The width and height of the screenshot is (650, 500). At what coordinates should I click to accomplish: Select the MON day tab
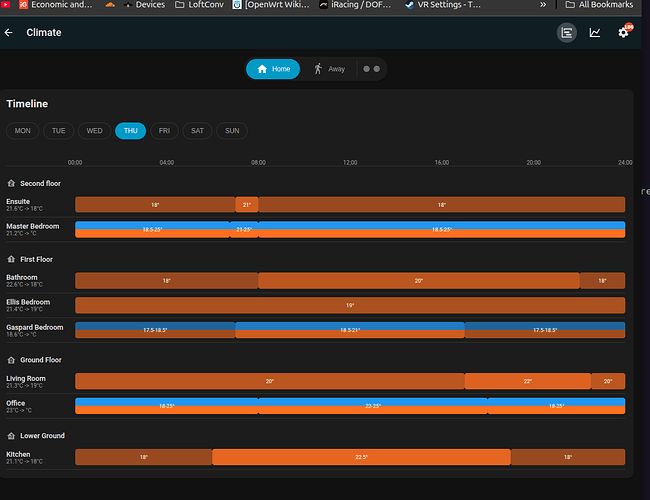pyautogui.click(x=22, y=131)
